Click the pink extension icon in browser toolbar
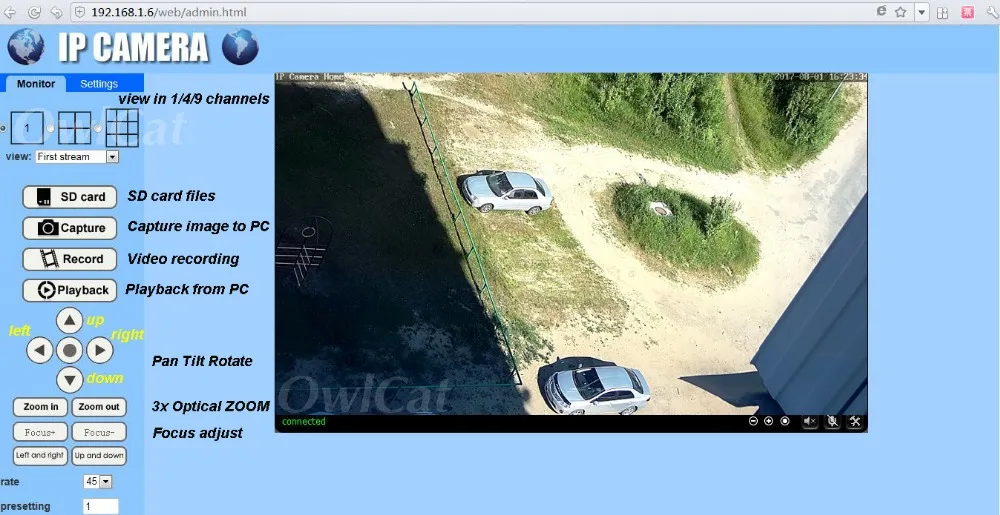Screen dimensions: 1000x515 click(x=967, y=12)
